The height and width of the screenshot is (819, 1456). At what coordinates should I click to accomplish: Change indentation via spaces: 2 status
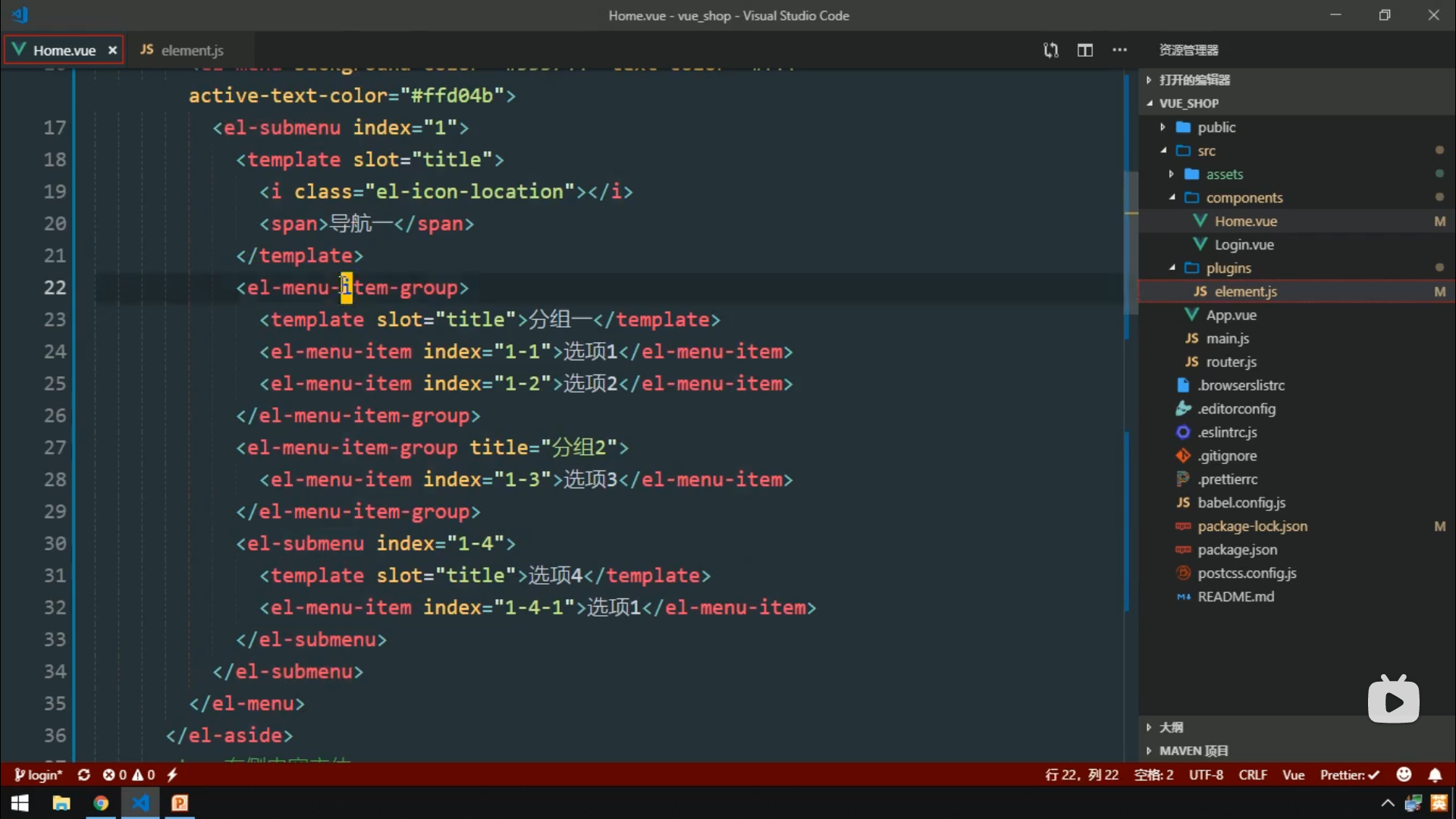(1153, 775)
